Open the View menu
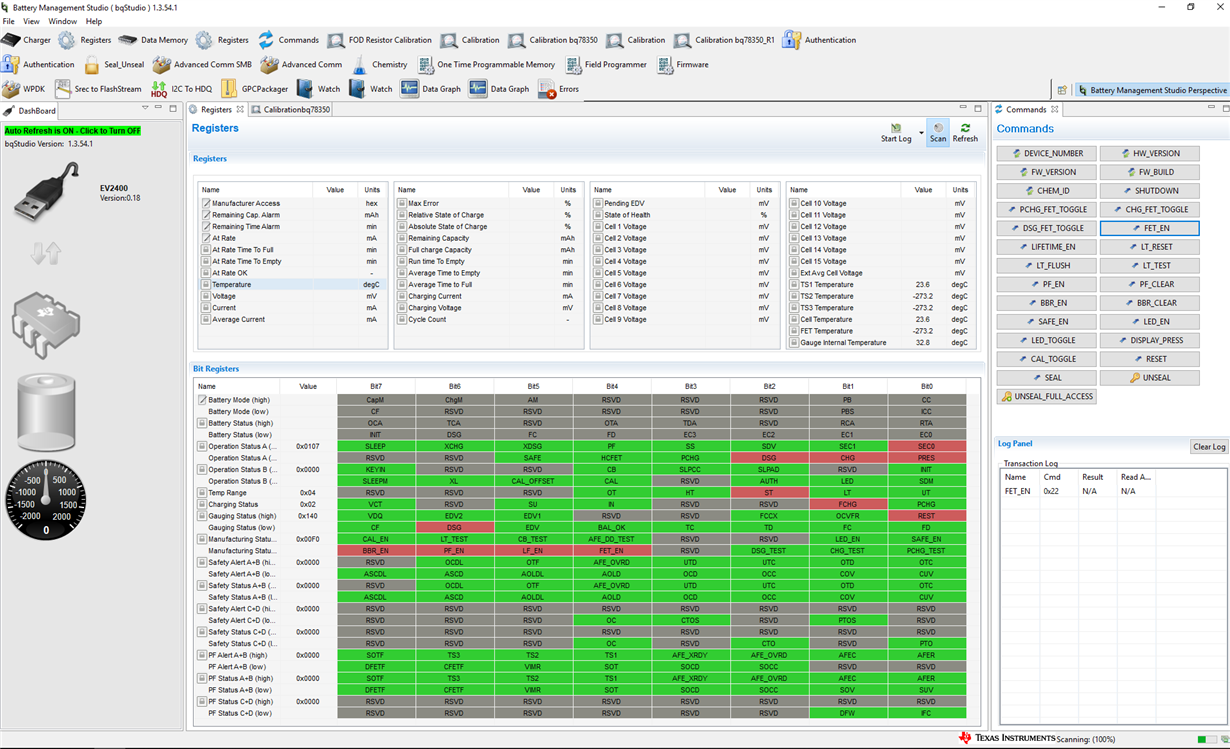Screen dimensions: 1230x749 (x=31, y=21)
